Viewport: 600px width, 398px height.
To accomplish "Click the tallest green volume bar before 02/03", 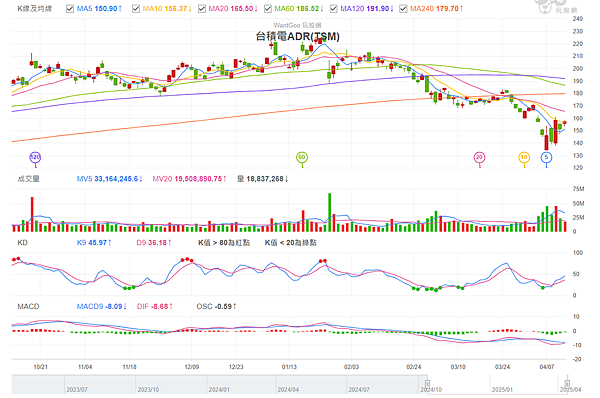I will click(329, 212).
